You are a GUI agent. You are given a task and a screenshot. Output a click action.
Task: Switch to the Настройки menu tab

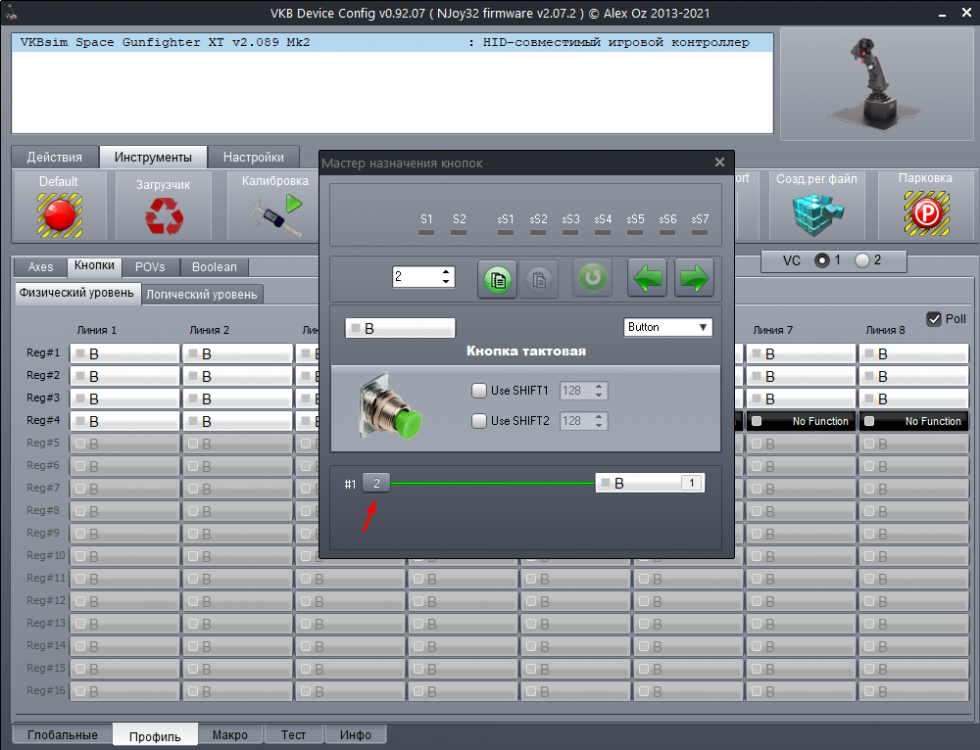(254, 157)
